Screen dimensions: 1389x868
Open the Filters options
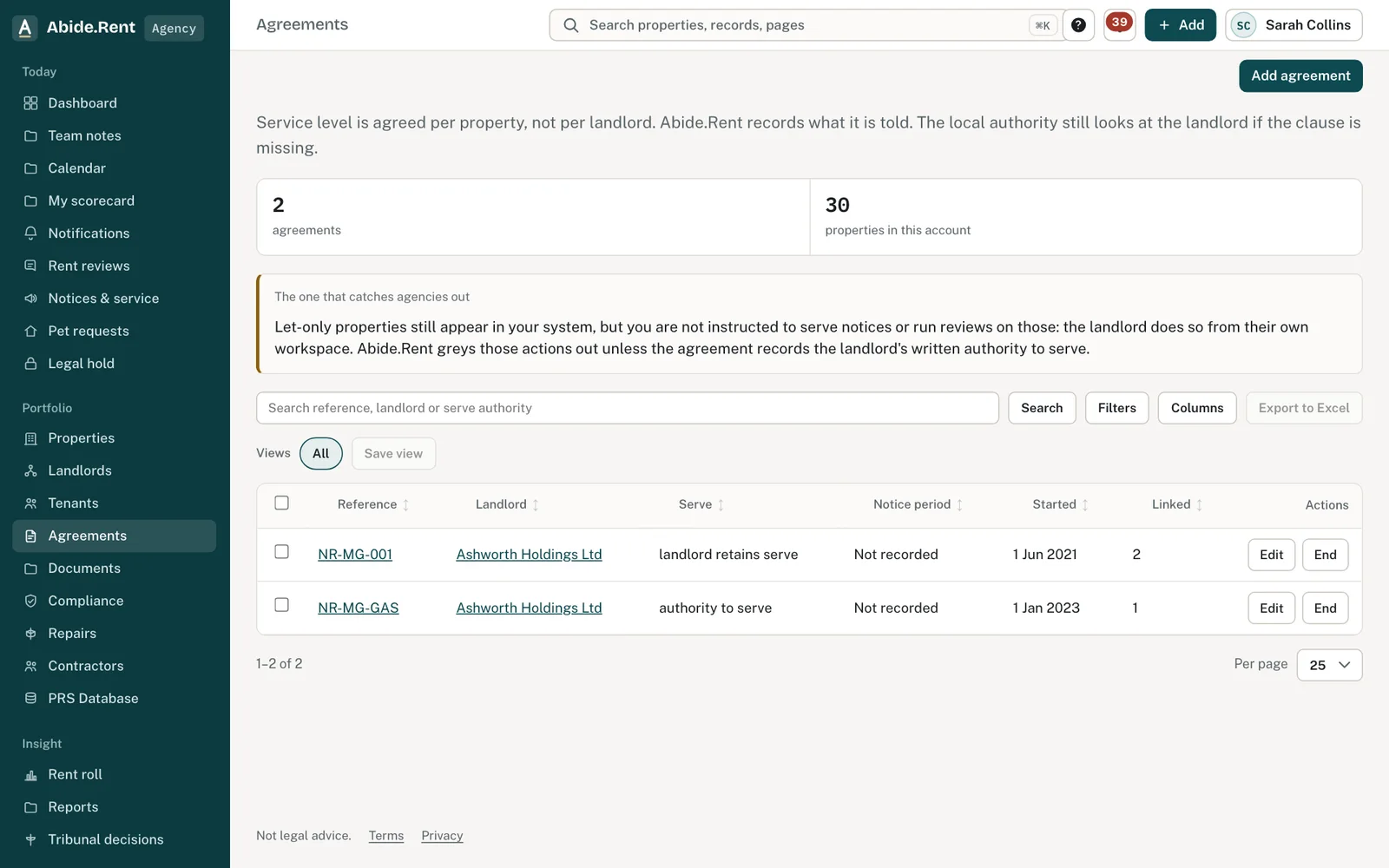point(1116,408)
